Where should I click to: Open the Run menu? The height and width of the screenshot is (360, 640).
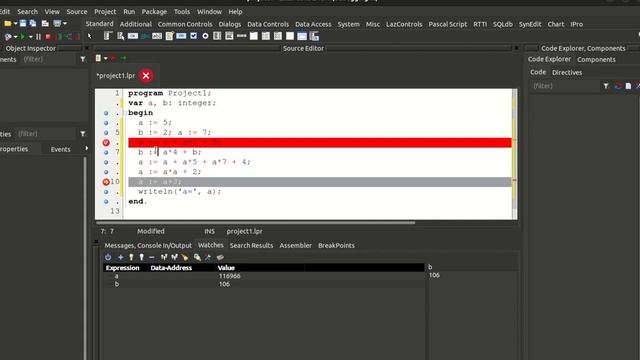point(129,12)
